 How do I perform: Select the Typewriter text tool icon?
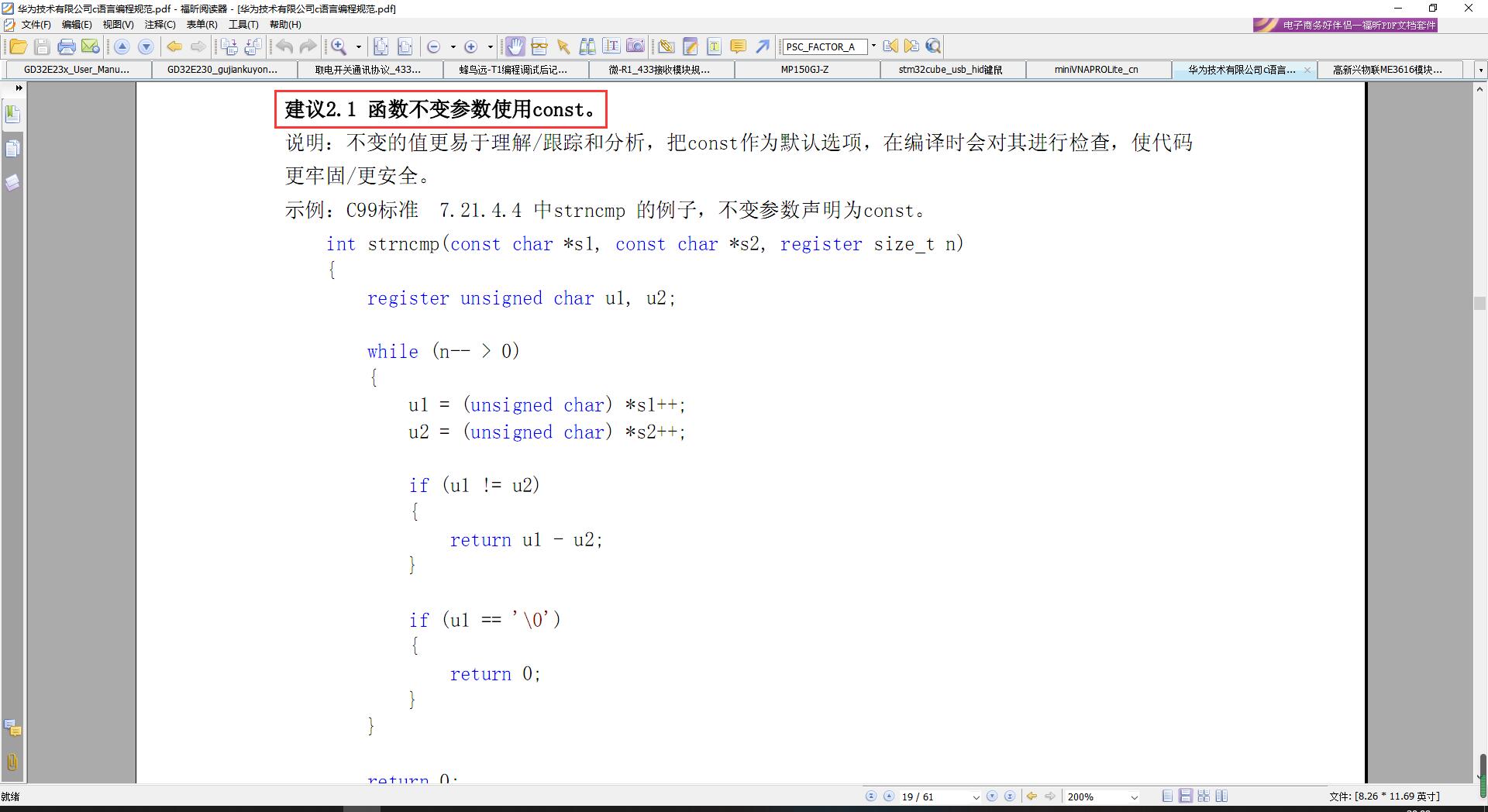point(714,46)
